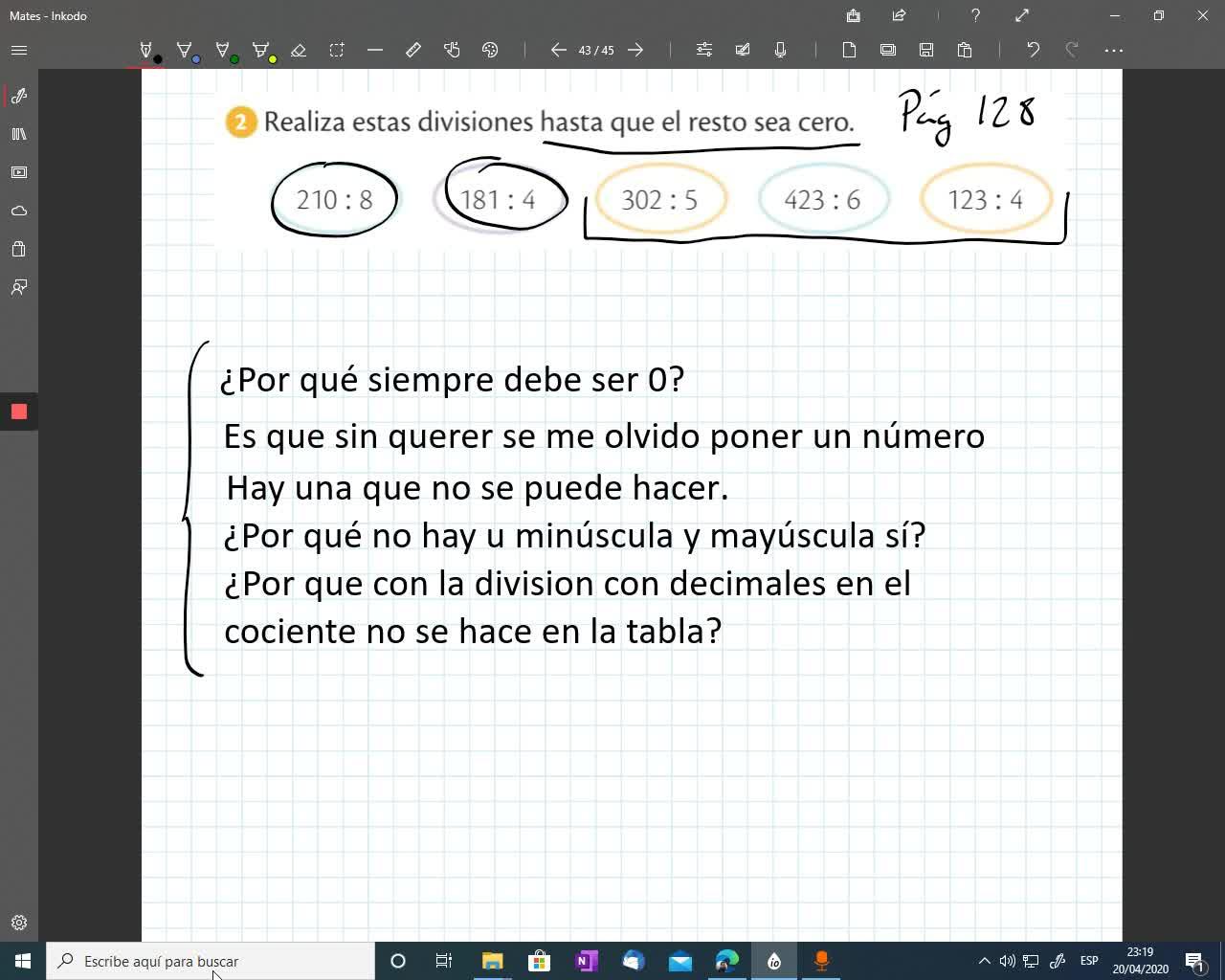Open ESP language input switcher
This screenshot has height=980, width=1225.
[1089, 961]
